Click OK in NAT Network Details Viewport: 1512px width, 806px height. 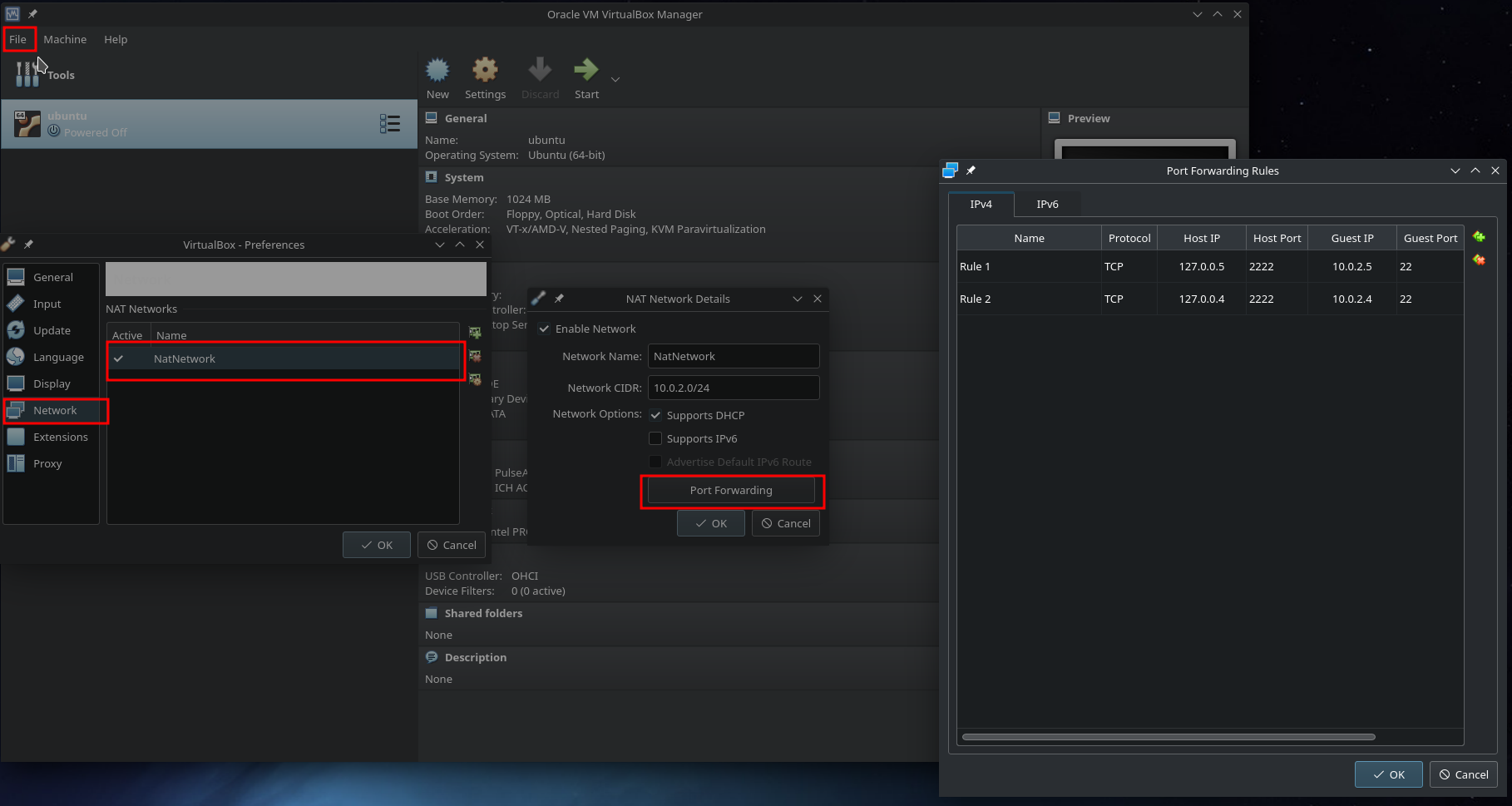[x=711, y=523]
